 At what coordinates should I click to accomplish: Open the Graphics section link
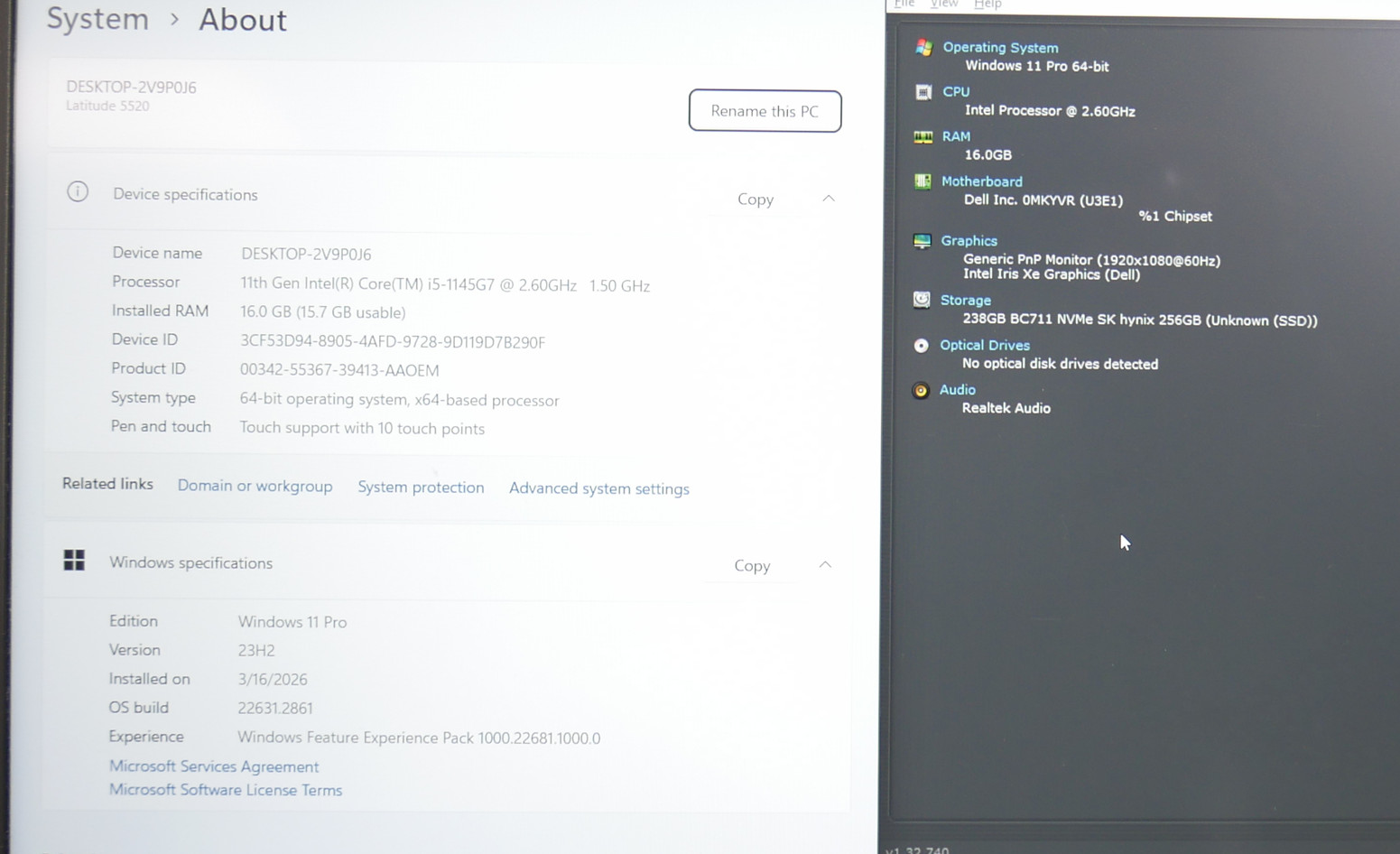point(969,241)
